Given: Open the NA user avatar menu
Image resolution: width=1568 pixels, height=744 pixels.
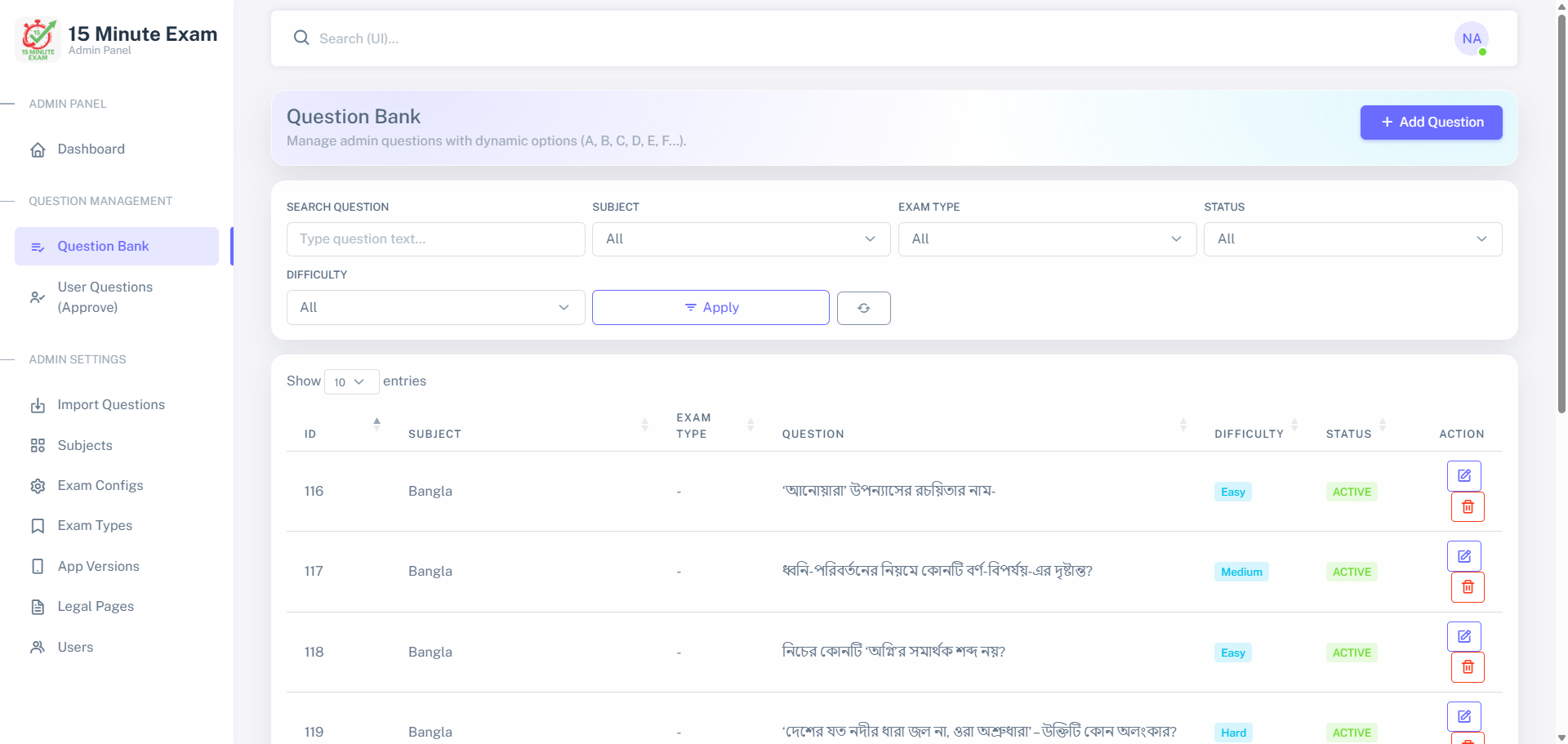Looking at the screenshot, I should [x=1472, y=38].
